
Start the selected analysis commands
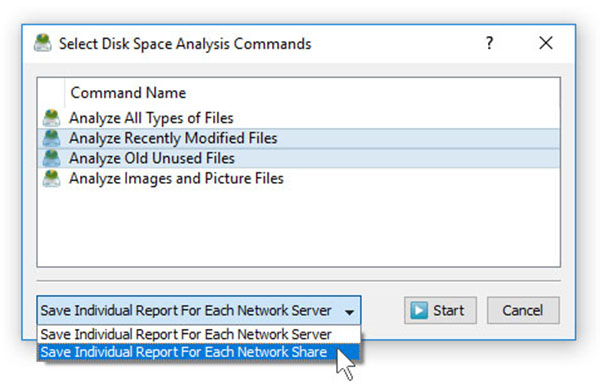[x=440, y=310]
